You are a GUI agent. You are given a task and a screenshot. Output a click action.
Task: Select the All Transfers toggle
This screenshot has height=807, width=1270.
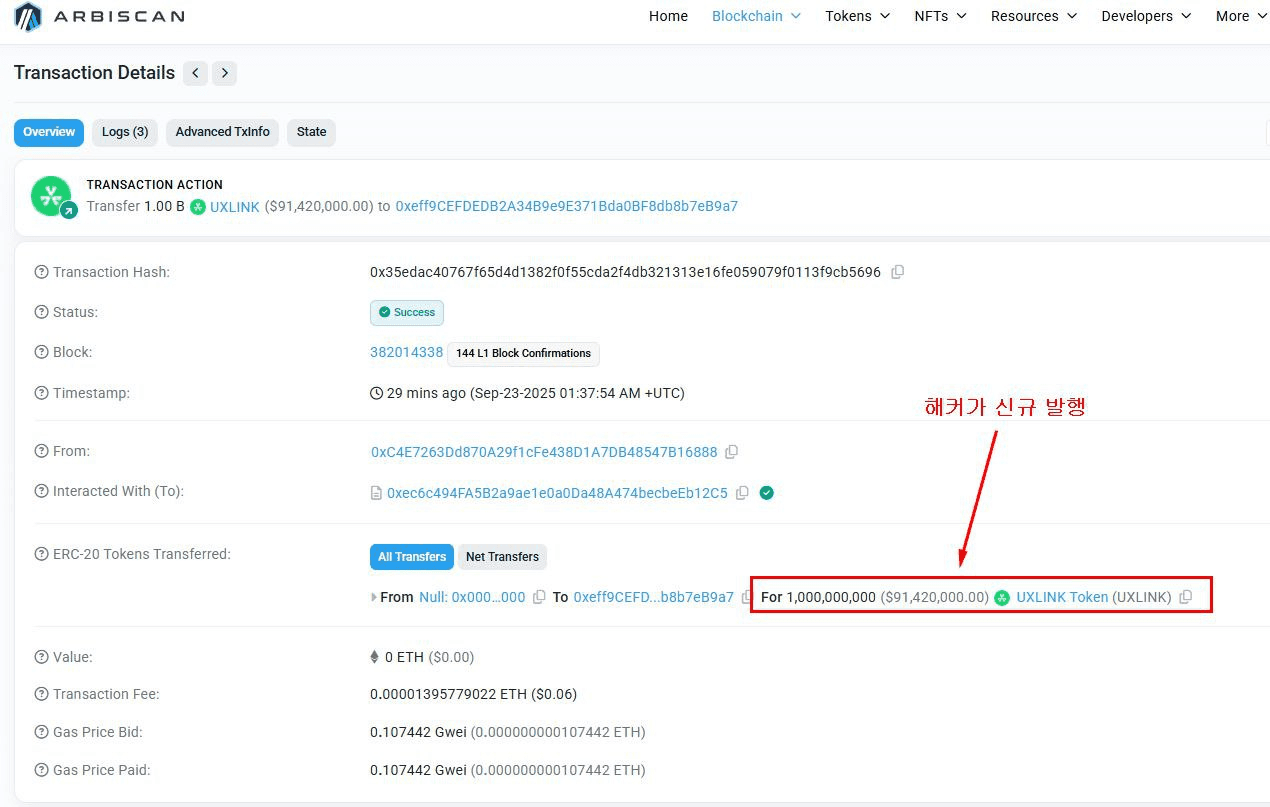click(412, 557)
